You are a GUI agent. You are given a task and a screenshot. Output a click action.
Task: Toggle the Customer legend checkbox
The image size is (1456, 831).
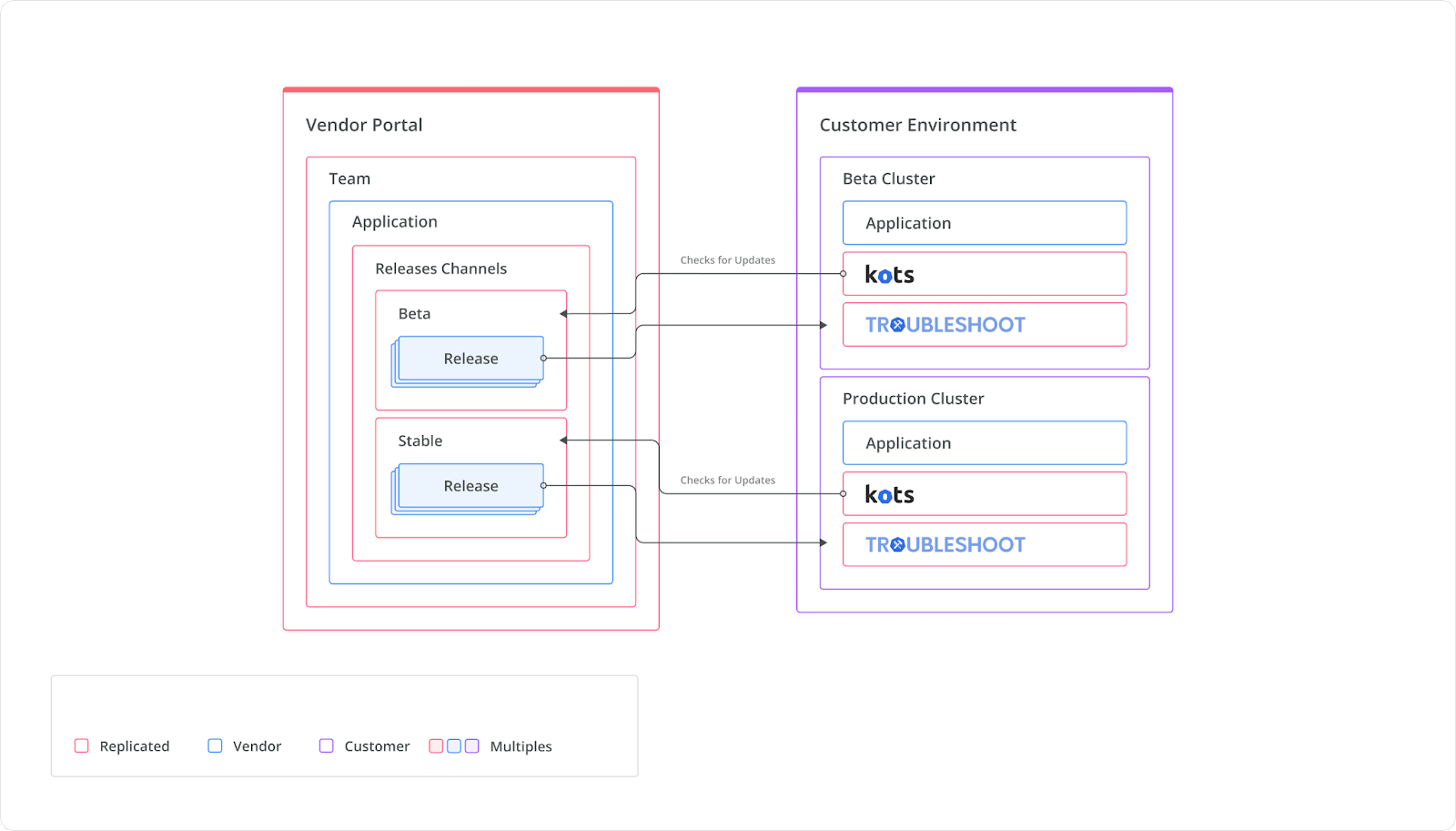pos(326,745)
